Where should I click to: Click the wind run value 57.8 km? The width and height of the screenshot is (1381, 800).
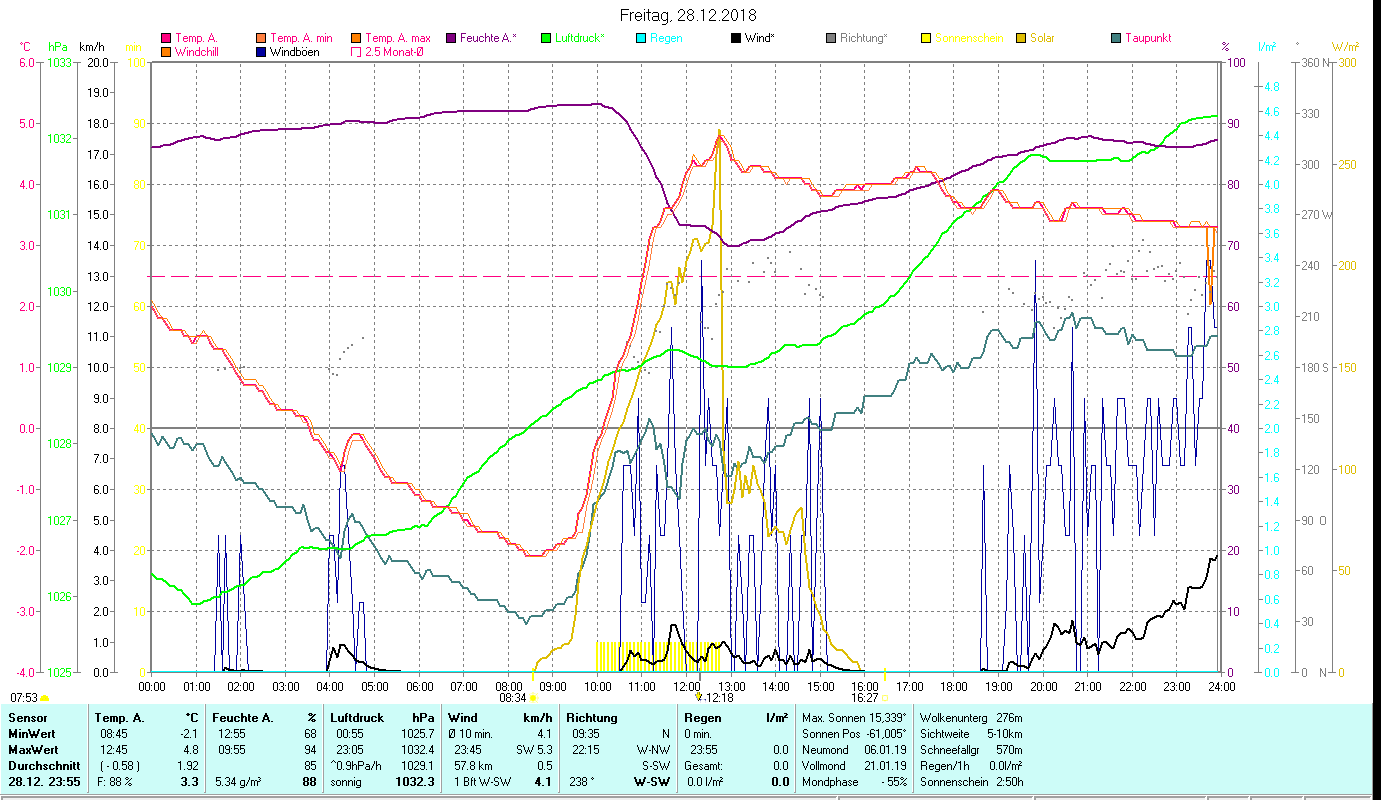click(x=474, y=766)
